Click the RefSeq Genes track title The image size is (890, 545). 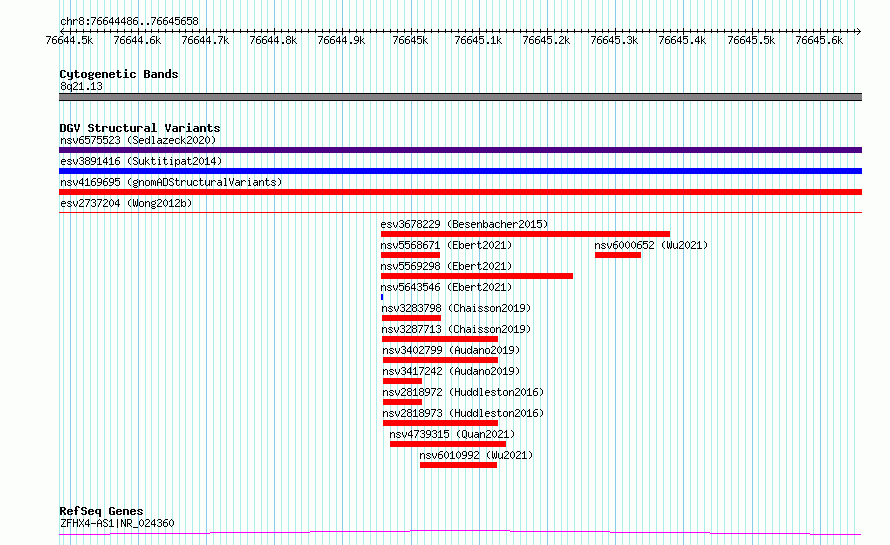click(x=101, y=511)
